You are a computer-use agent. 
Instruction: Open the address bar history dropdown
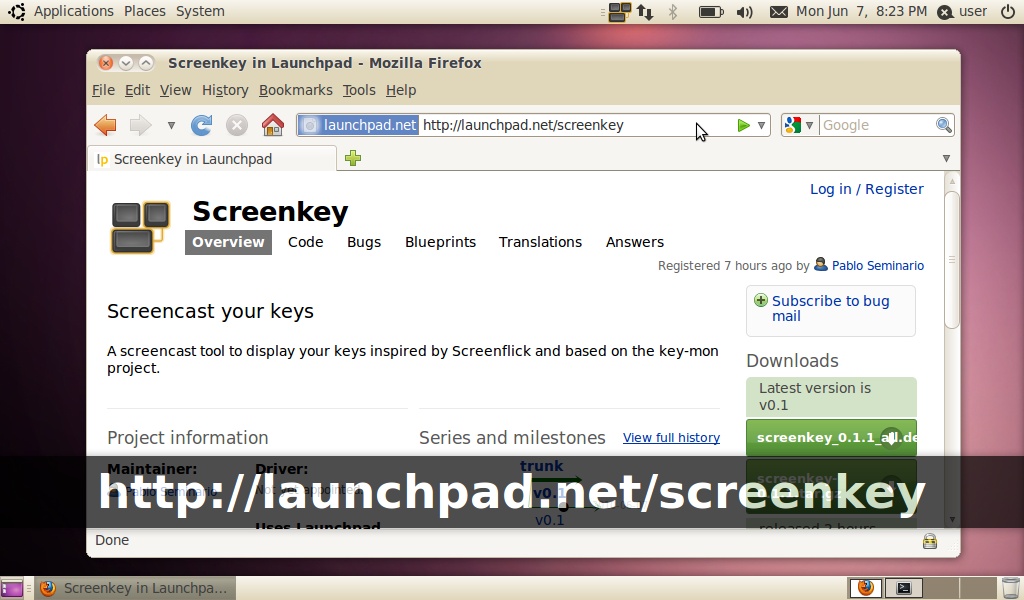coord(761,125)
